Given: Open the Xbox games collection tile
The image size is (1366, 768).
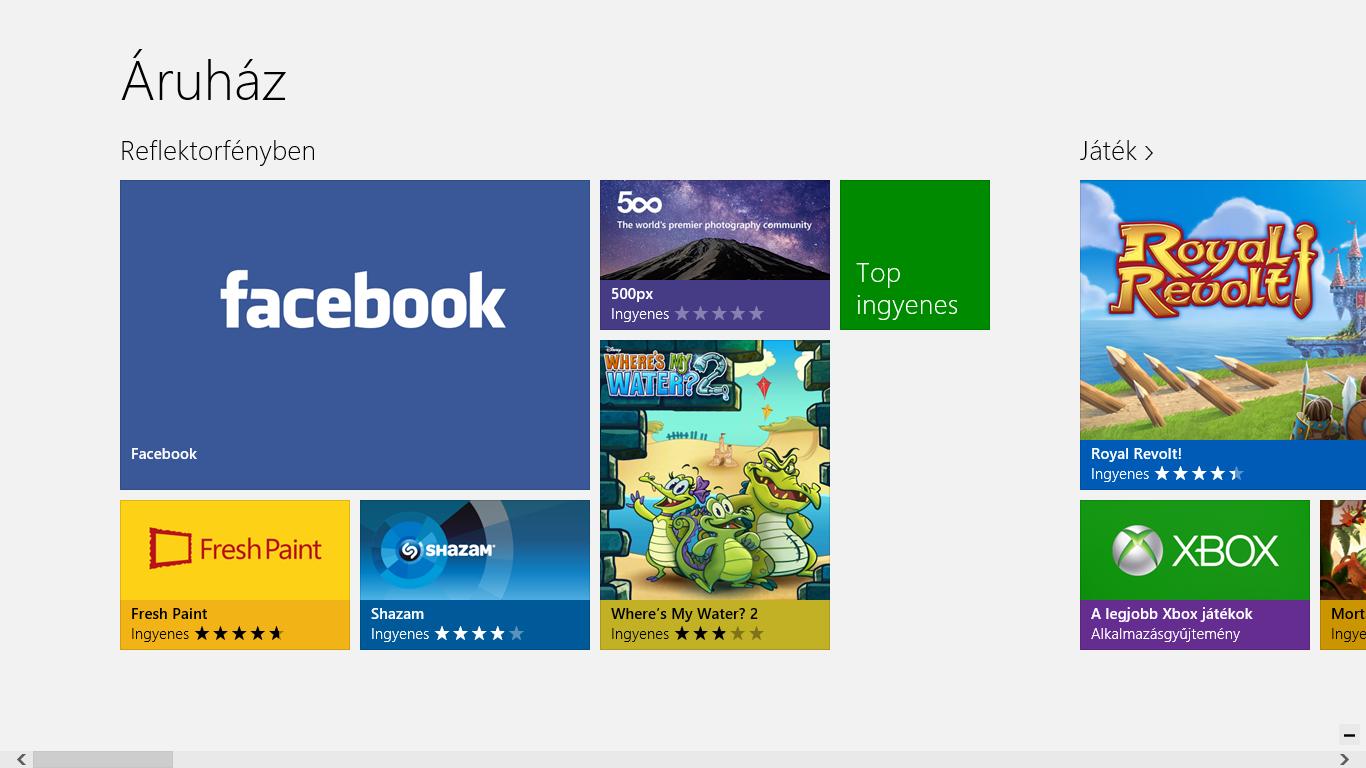Looking at the screenshot, I should (1195, 575).
